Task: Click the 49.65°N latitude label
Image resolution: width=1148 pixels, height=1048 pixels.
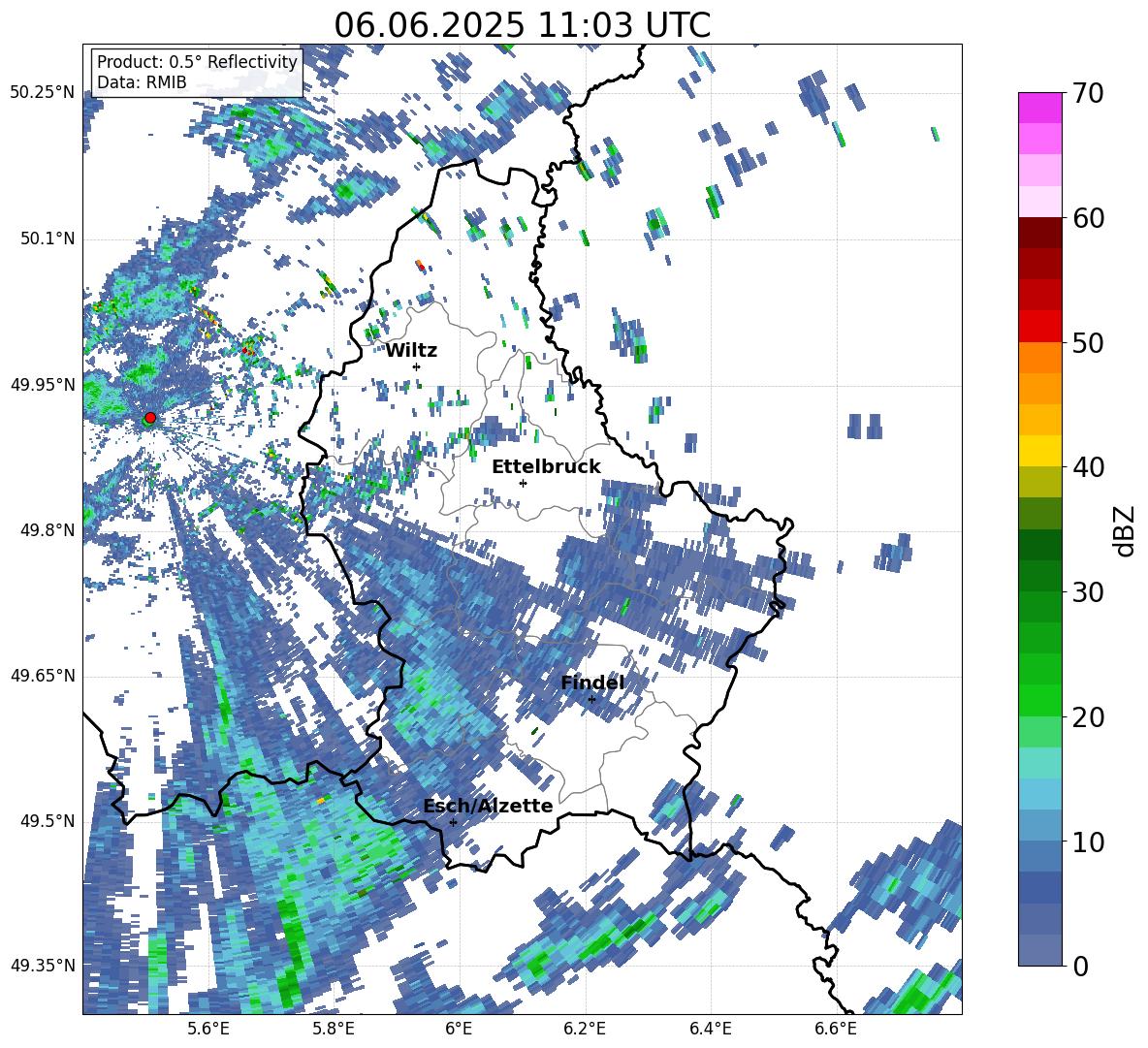Action: 43,676
